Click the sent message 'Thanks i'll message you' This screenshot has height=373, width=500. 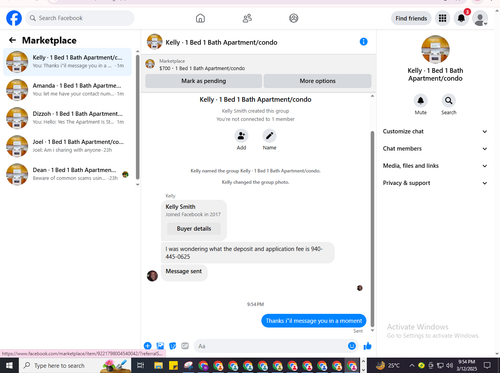tap(314, 321)
